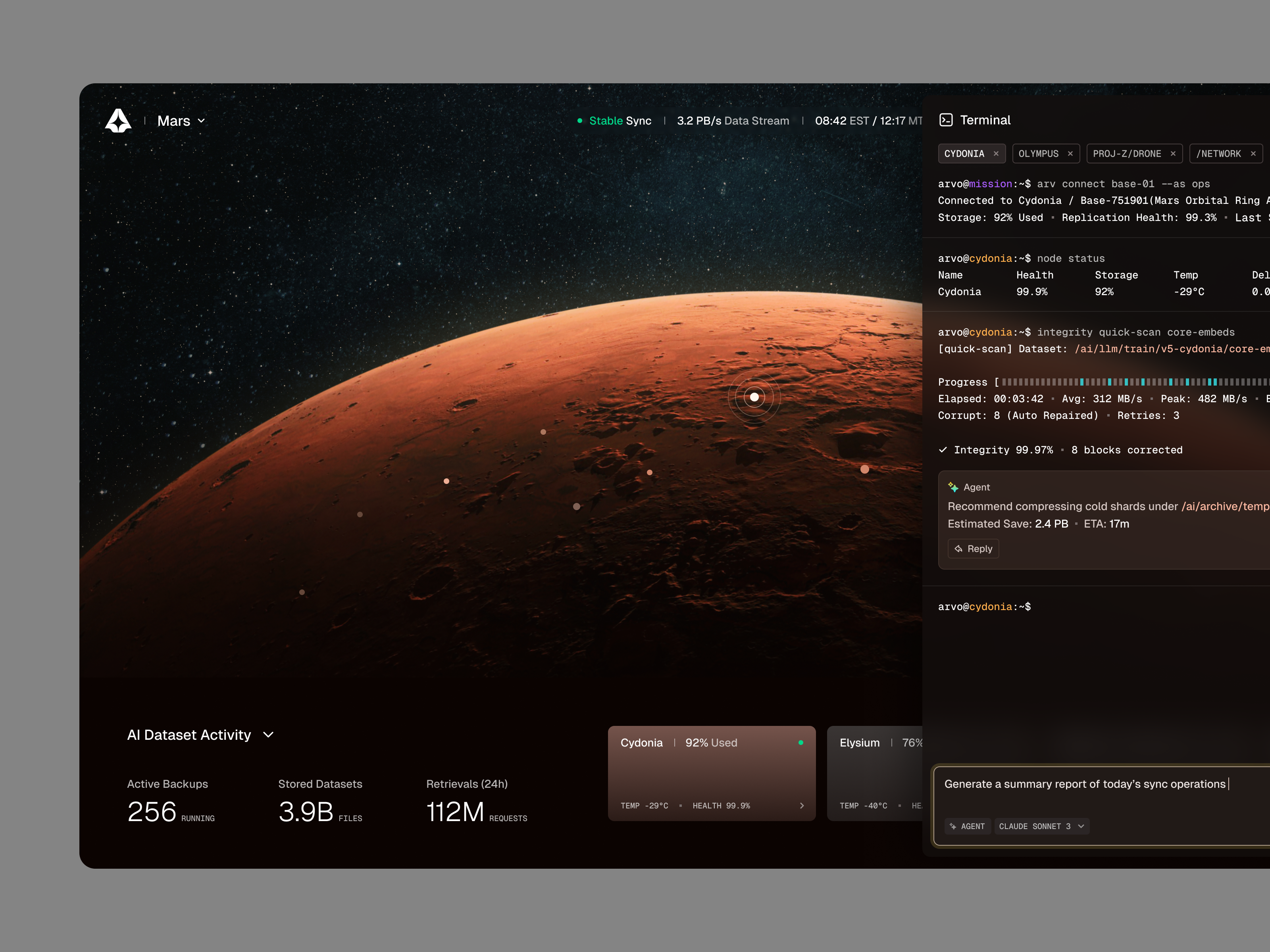Reply to the Agent recommendation
Screen dimensions: 1270x952
click(x=973, y=549)
